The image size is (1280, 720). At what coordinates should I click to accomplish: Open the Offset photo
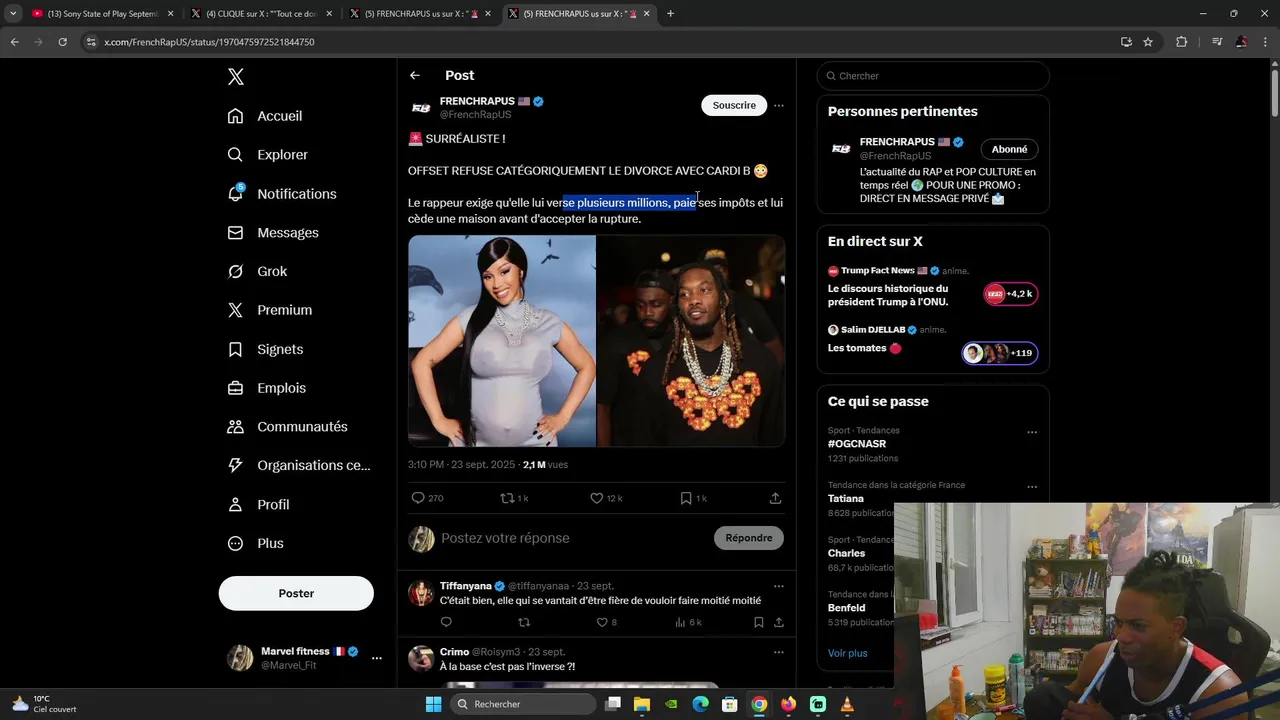pyautogui.click(x=691, y=341)
